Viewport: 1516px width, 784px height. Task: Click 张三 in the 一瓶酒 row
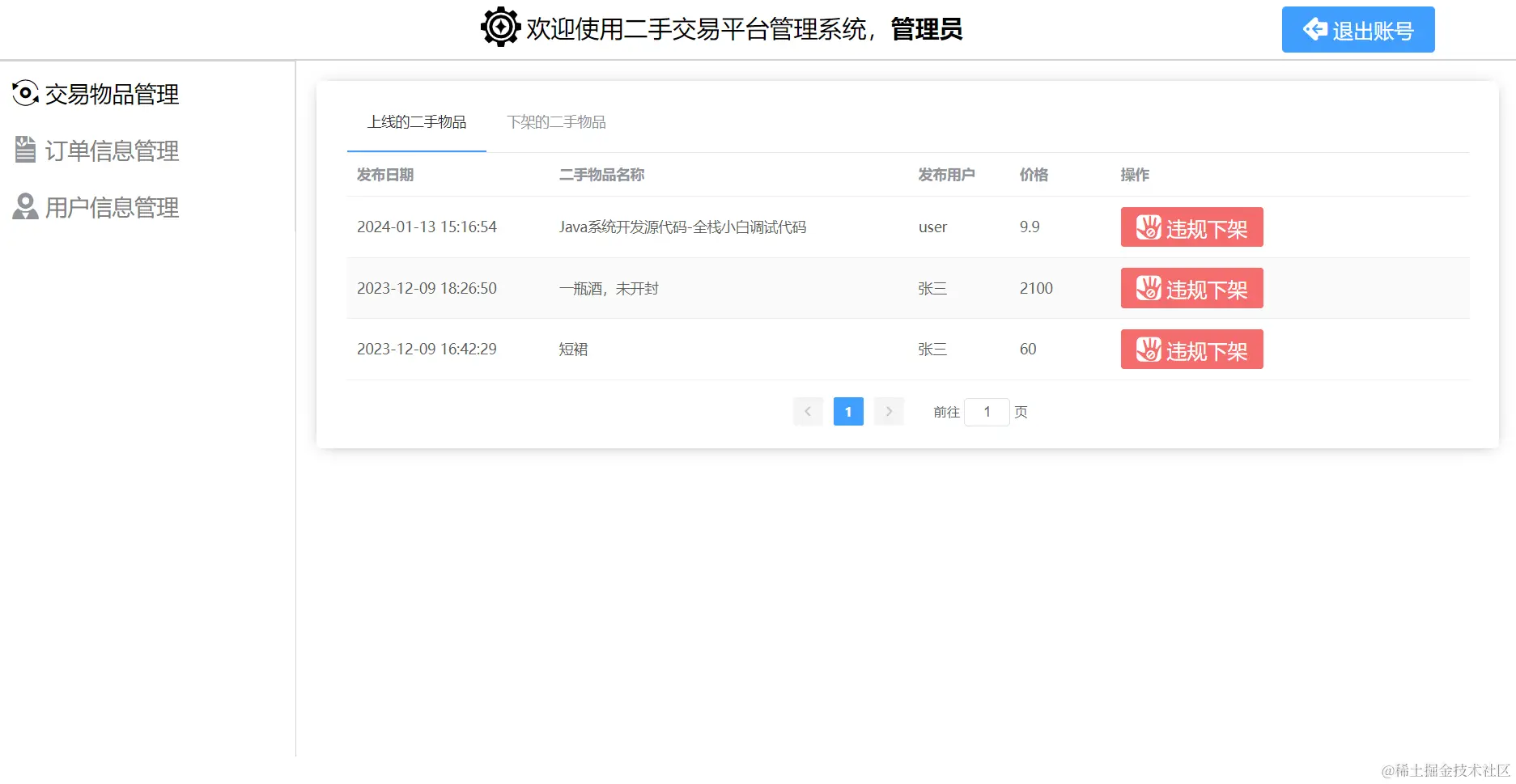(932, 288)
